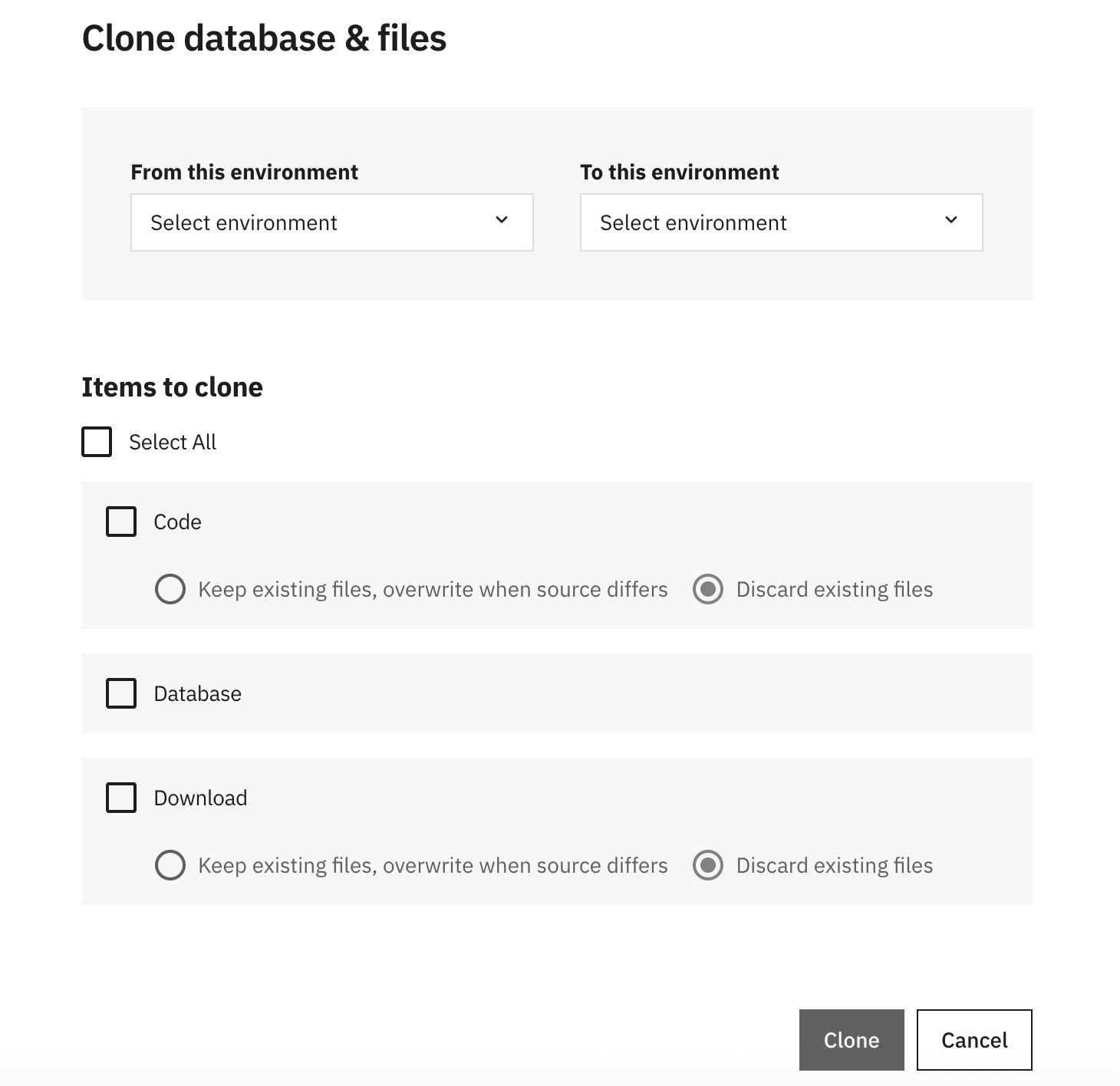This screenshot has height=1086, width=1120.
Task: Tick the Database checkbox
Action: click(121, 693)
